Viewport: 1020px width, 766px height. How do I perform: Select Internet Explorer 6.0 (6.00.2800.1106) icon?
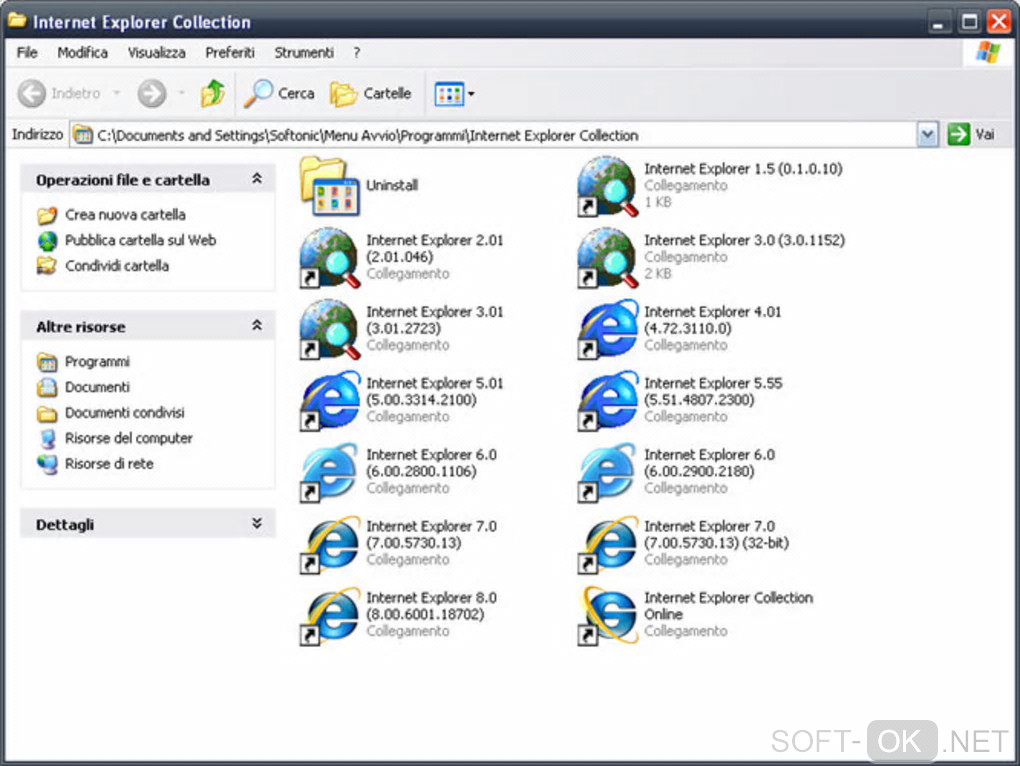(x=329, y=472)
